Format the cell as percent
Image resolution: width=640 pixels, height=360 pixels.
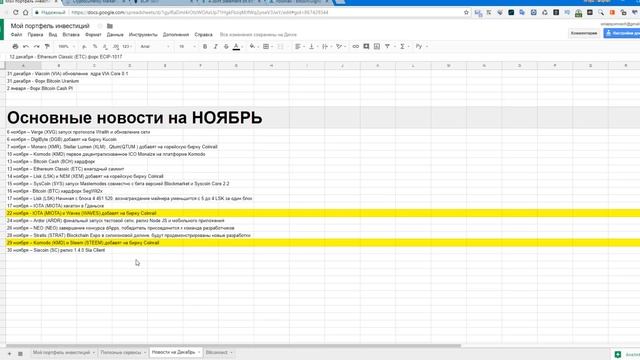click(x=95, y=47)
